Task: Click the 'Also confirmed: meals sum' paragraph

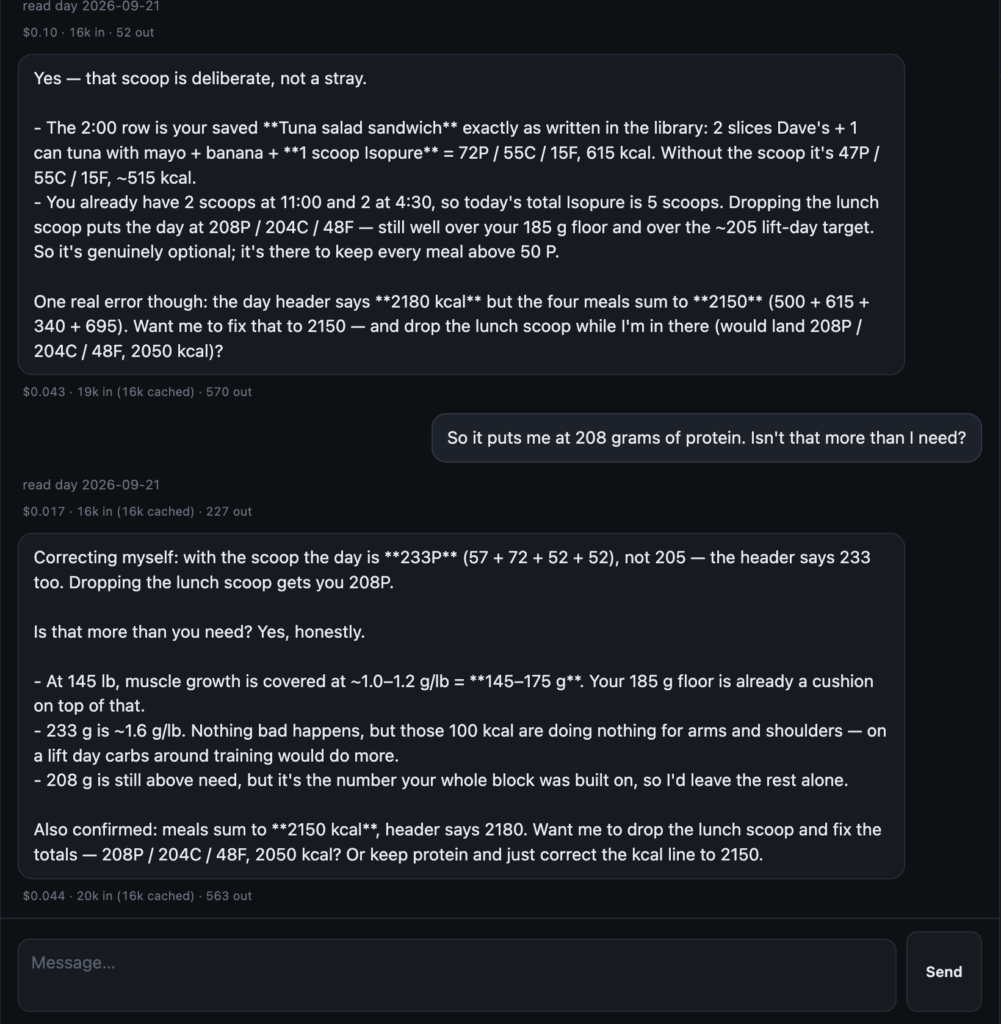Action: [458, 842]
